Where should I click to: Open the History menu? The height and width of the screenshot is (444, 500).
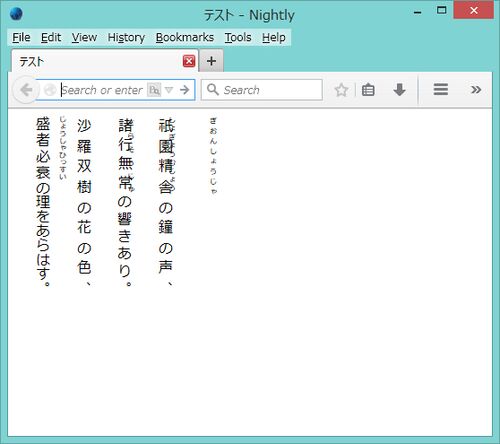126,37
